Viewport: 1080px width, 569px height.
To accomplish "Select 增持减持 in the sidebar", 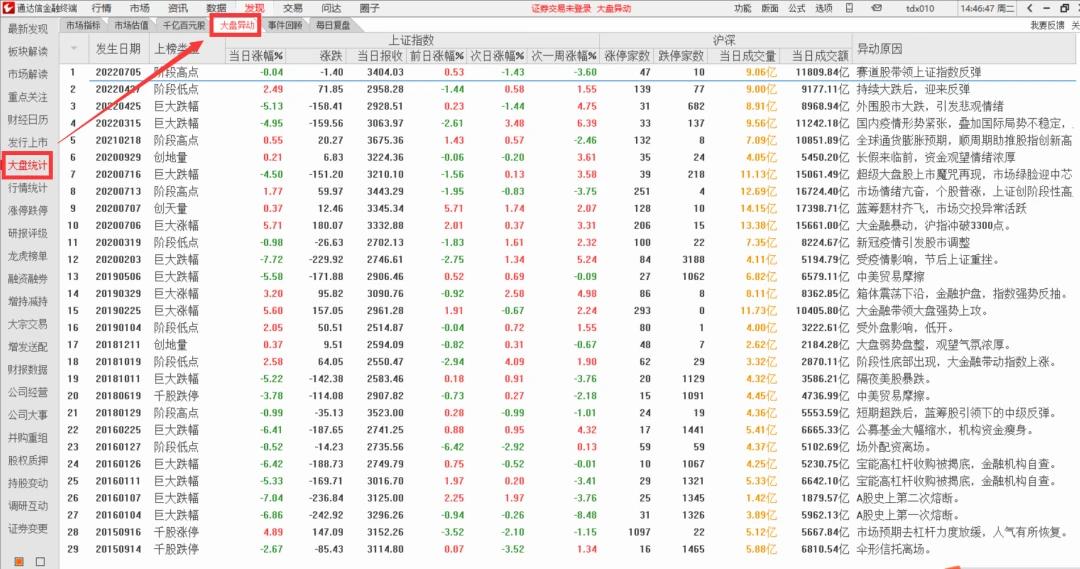I will pyautogui.click(x=28, y=302).
